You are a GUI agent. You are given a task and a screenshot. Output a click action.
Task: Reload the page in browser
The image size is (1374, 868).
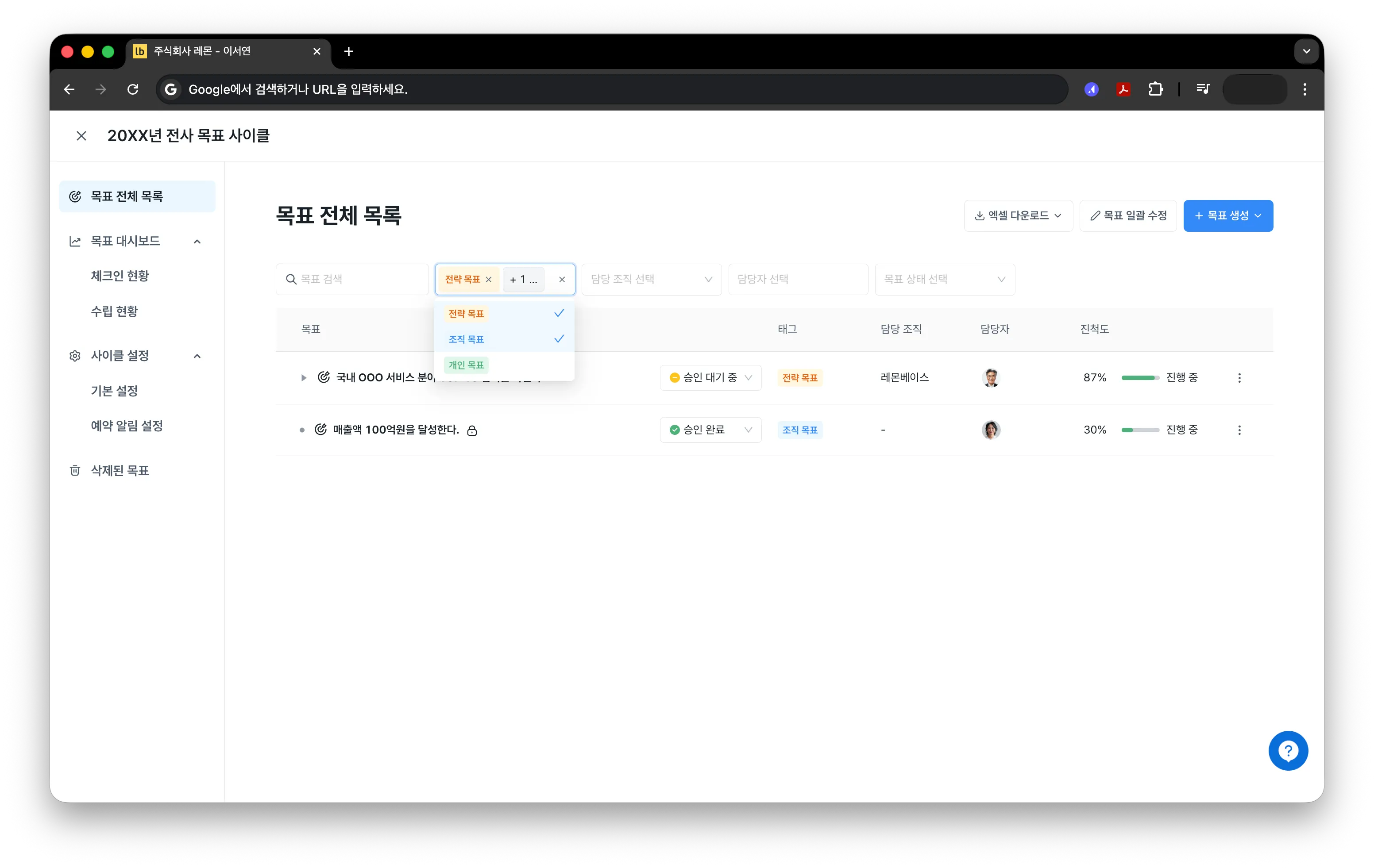(133, 89)
